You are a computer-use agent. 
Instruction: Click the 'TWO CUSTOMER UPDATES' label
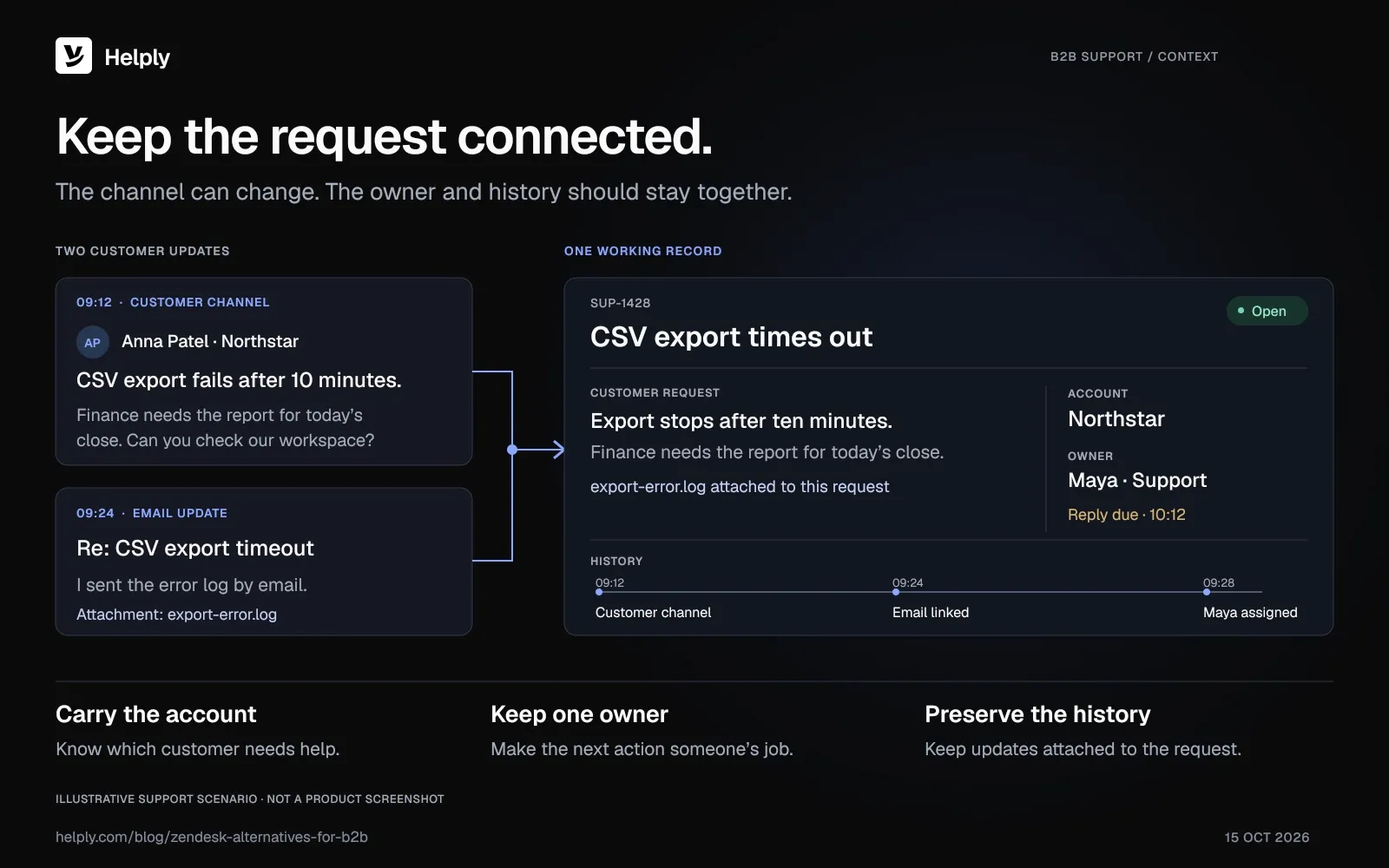[142, 251]
